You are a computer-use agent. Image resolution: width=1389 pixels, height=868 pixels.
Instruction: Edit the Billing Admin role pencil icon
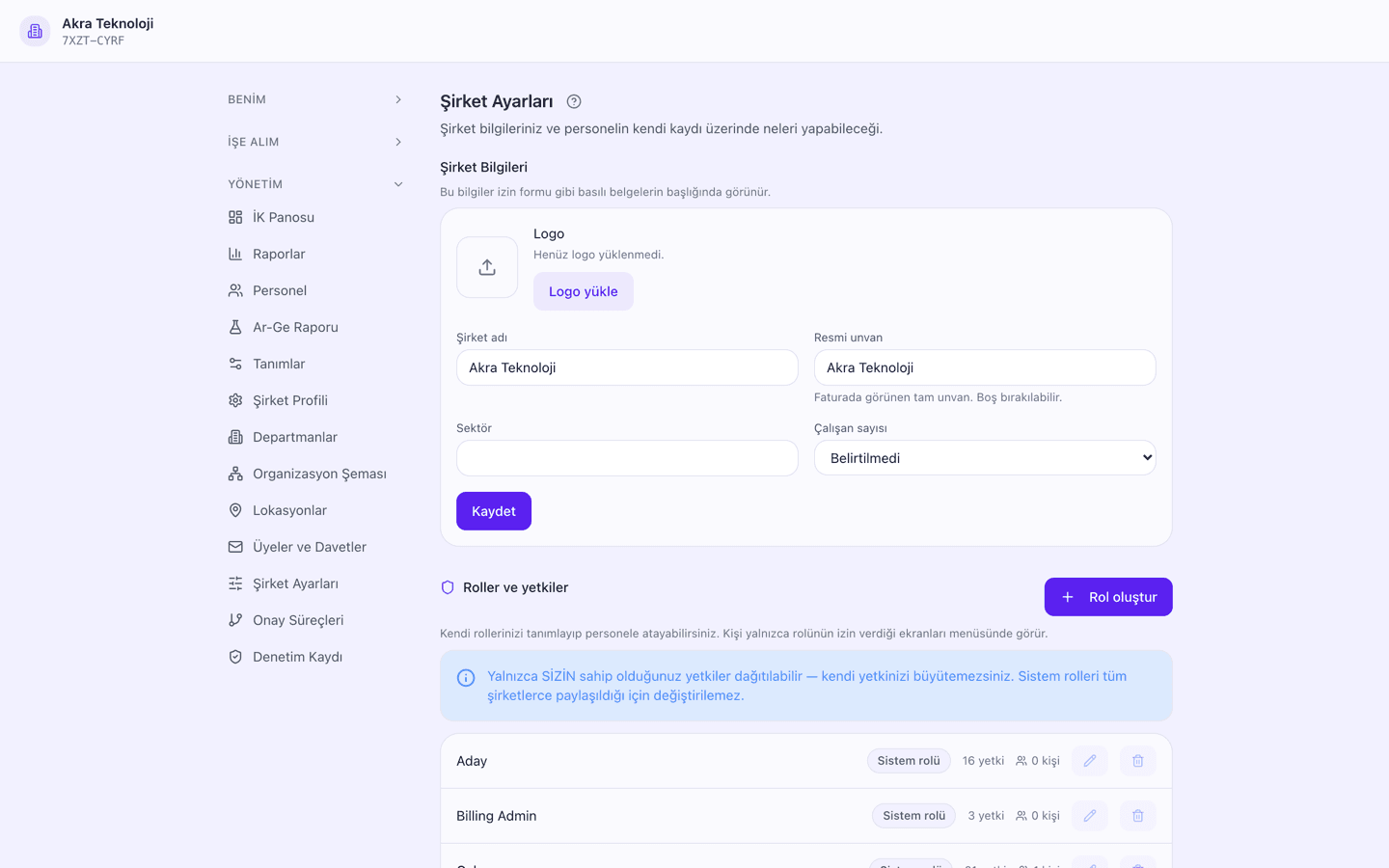(1090, 816)
